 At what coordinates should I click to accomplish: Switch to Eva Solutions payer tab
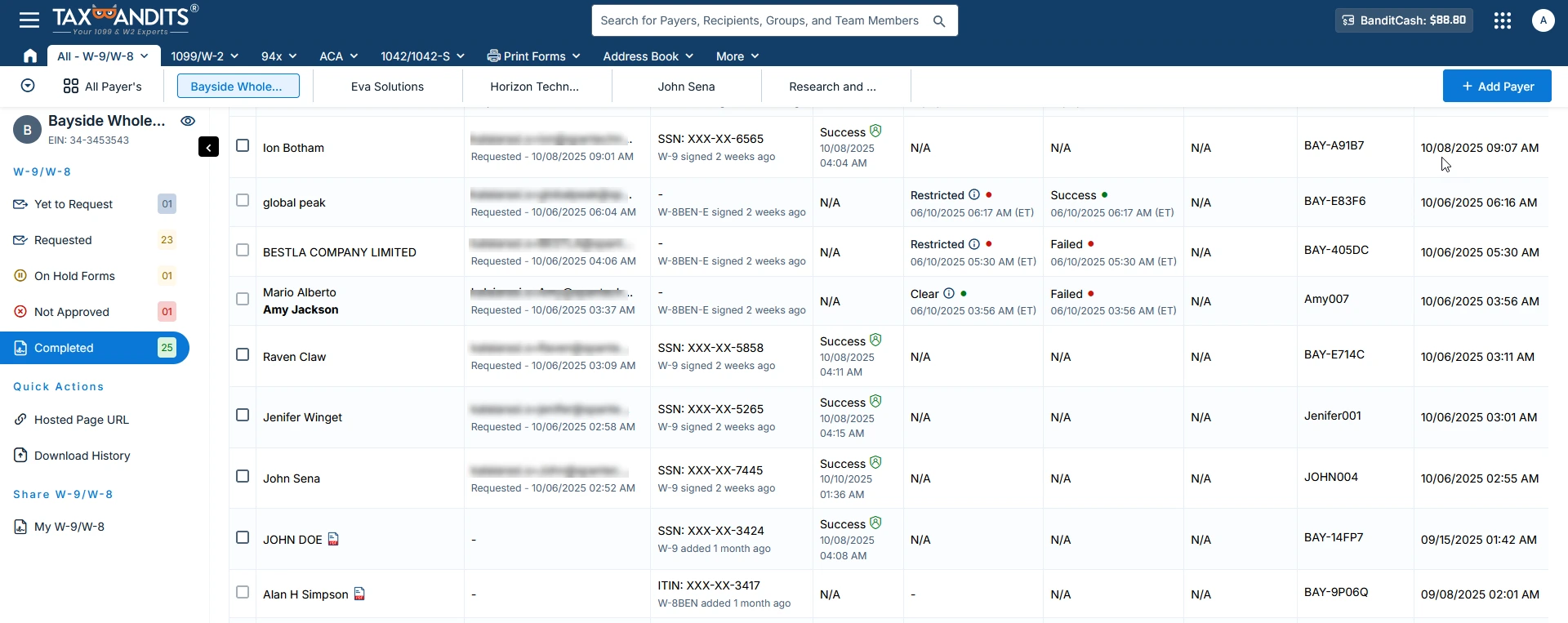[387, 87]
